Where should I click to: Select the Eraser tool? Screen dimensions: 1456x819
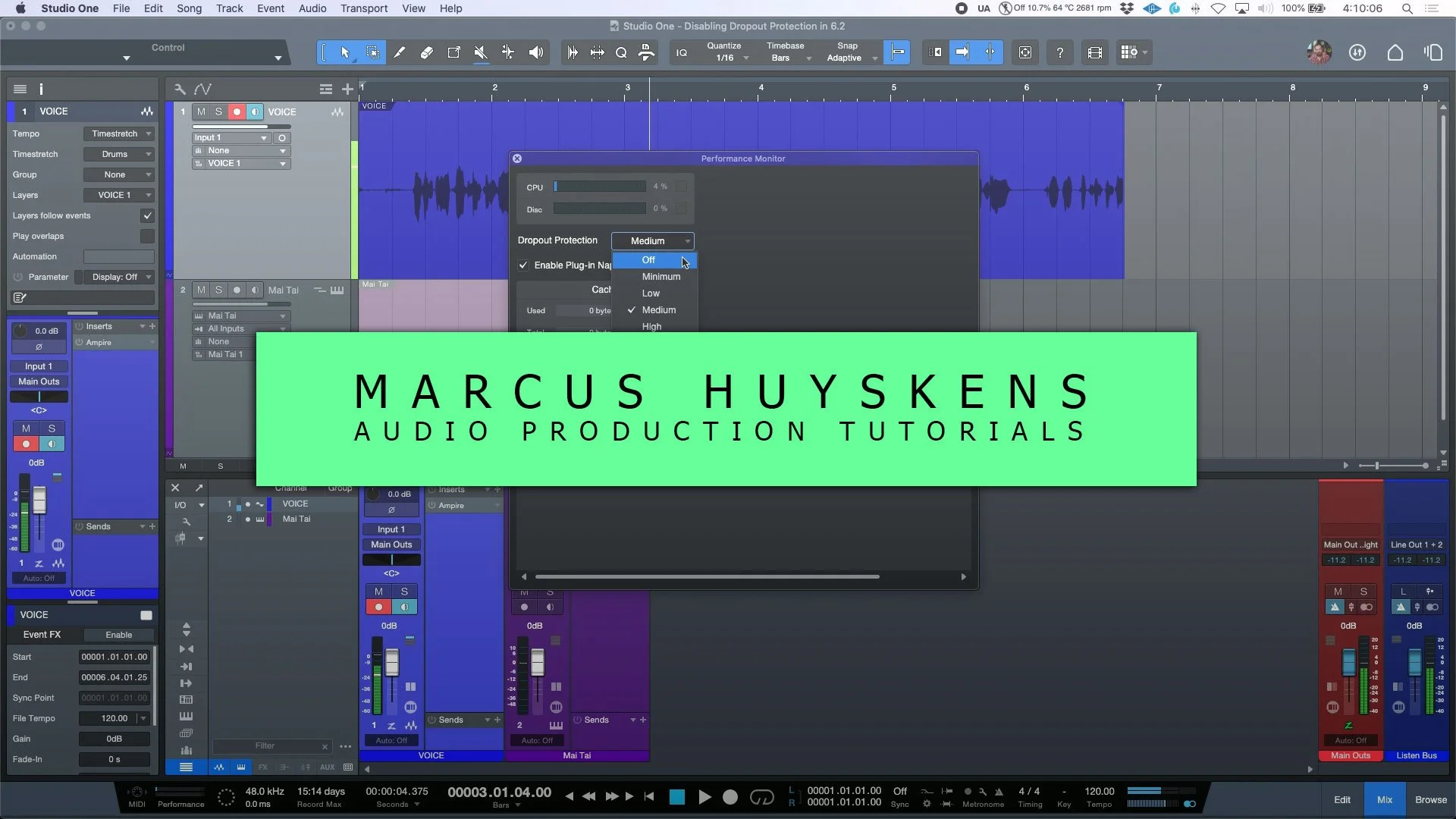426,52
